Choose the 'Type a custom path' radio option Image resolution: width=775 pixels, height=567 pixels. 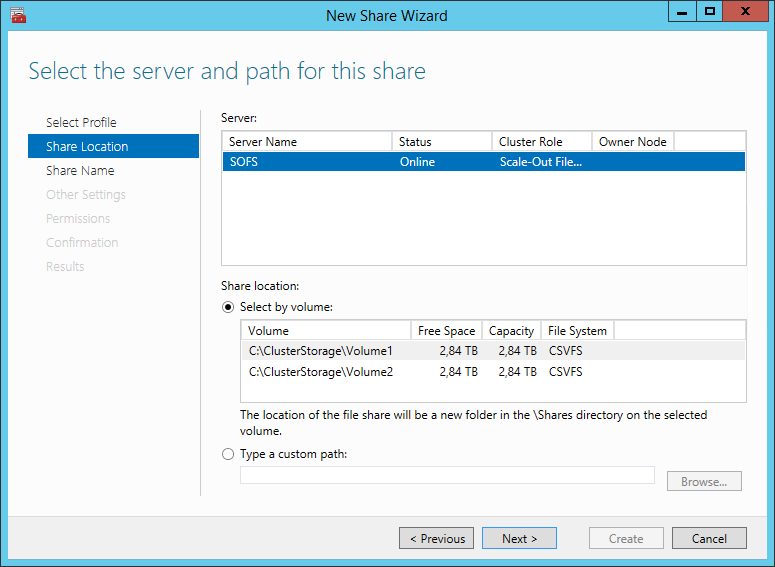(x=228, y=454)
